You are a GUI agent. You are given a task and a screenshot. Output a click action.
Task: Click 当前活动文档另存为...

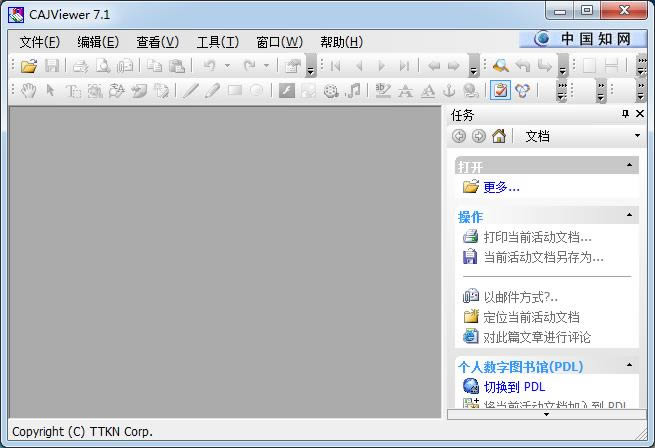(x=543, y=257)
